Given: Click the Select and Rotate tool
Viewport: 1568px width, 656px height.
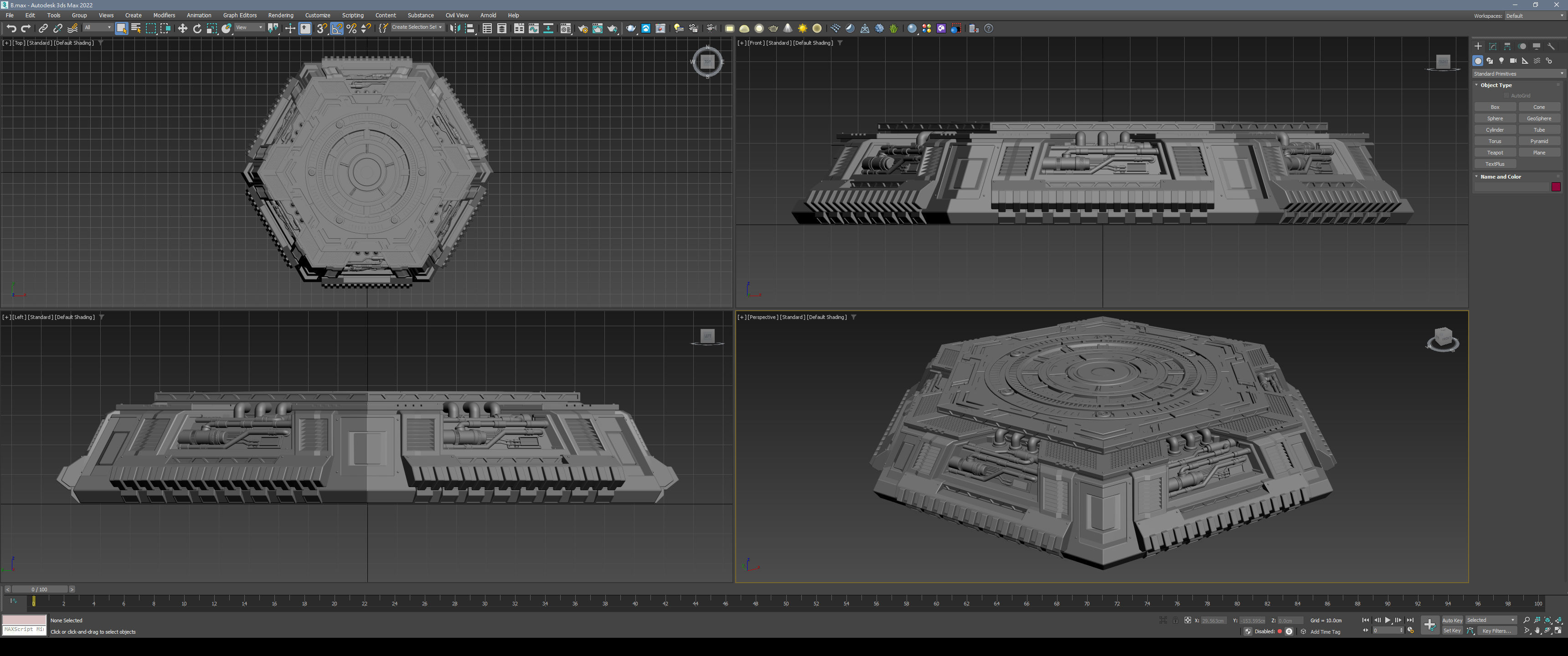Looking at the screenshot, I should (196, 29).
